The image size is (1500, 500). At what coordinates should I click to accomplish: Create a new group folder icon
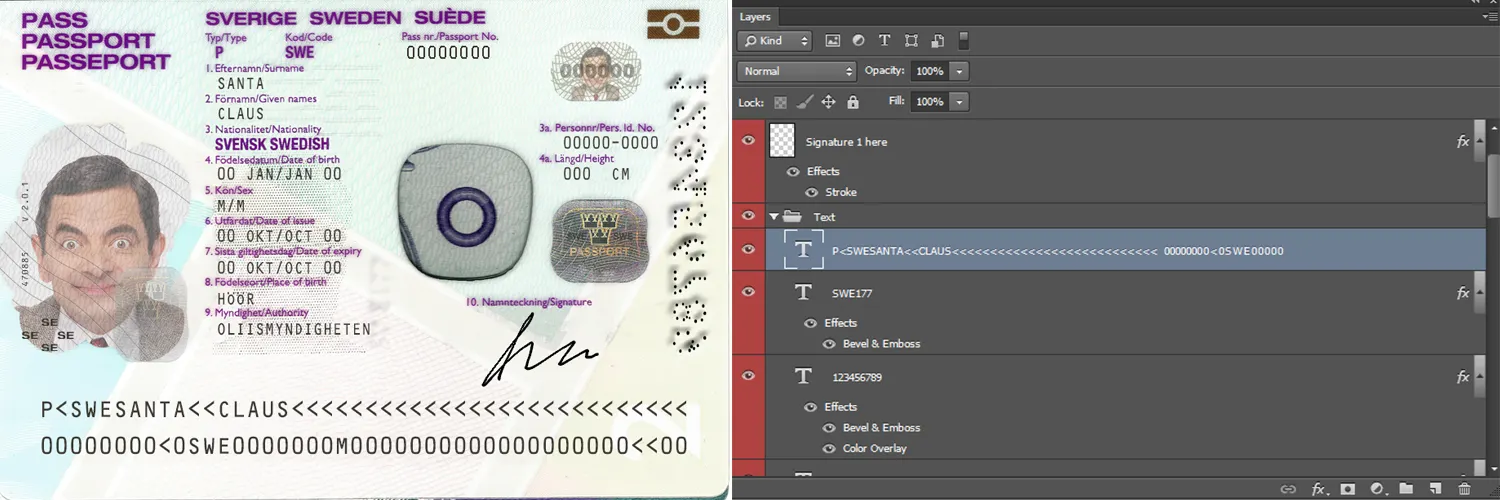tap(1406, 489)
